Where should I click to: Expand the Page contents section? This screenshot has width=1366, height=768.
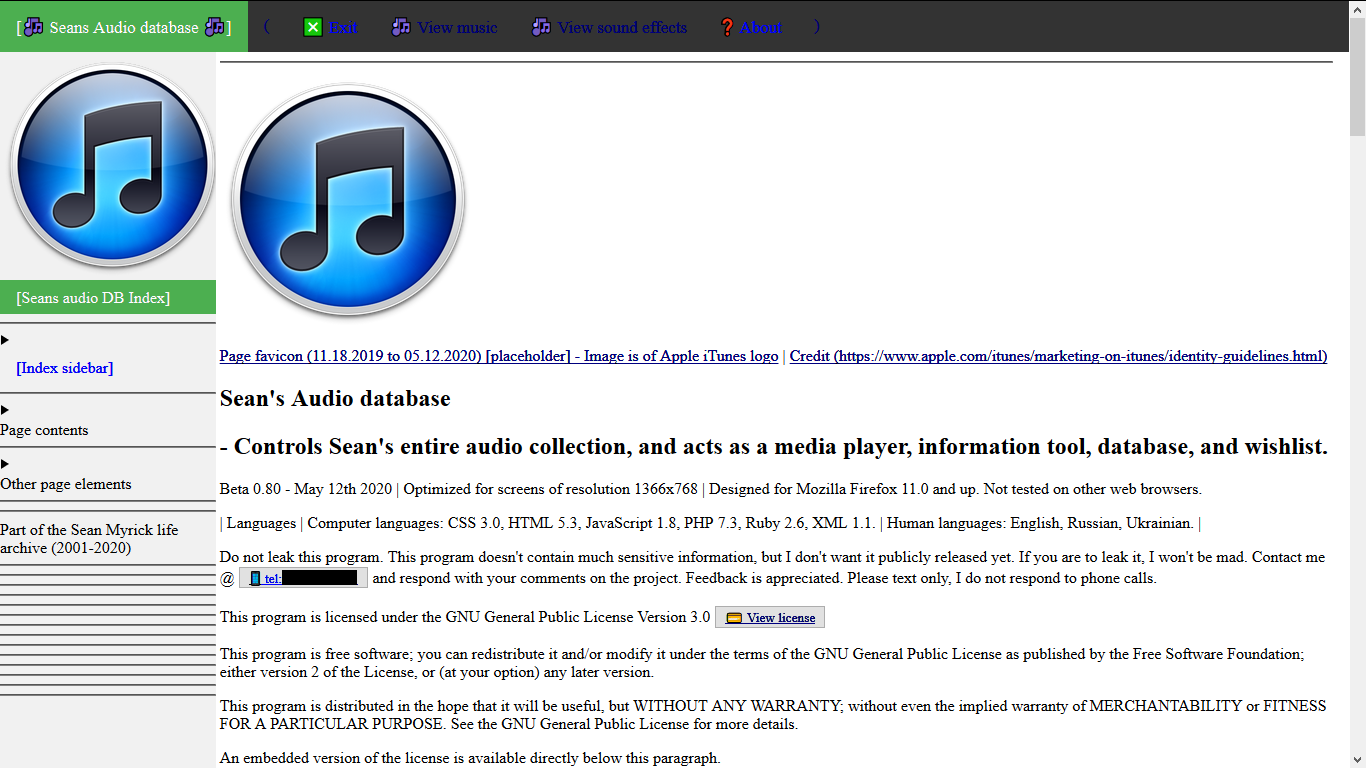(x=5, y=410)
